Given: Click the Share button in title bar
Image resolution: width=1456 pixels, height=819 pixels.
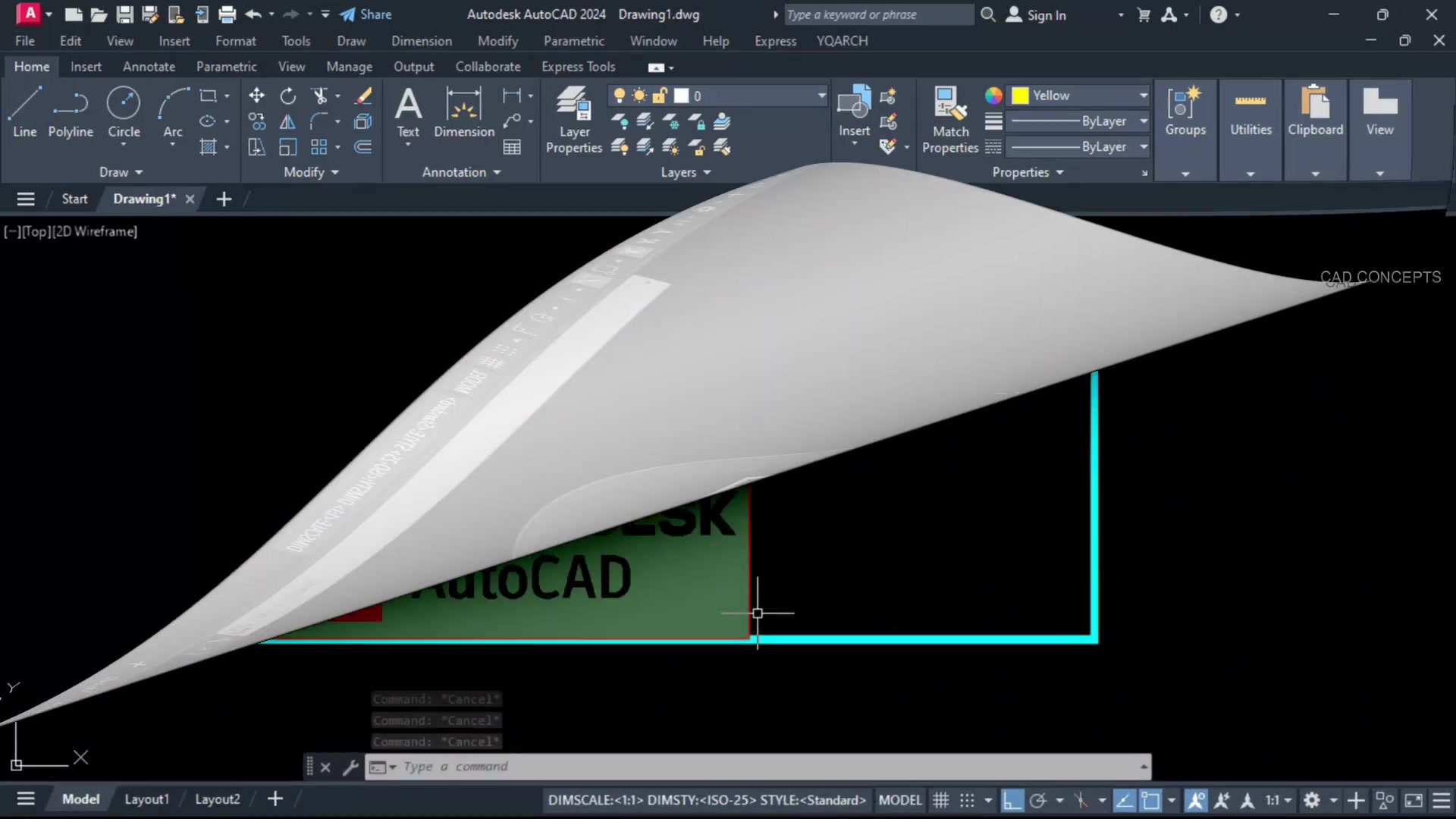Looking at the screenshot, I should [366, 14].
